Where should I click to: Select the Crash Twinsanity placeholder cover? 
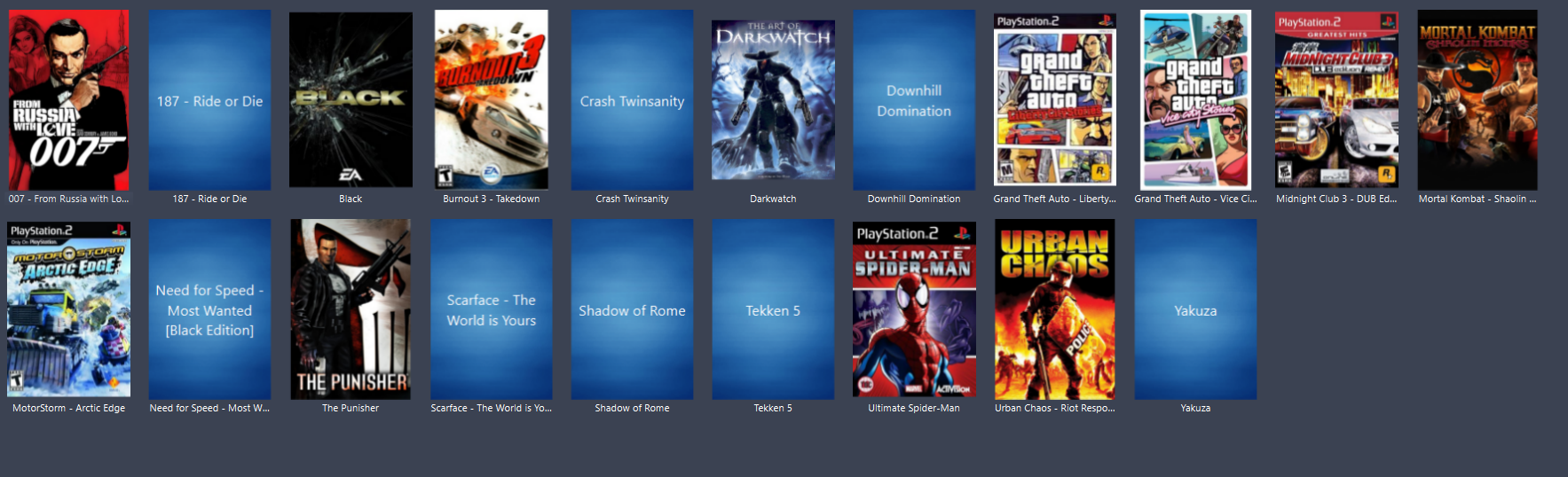click(x=632, y=100)
